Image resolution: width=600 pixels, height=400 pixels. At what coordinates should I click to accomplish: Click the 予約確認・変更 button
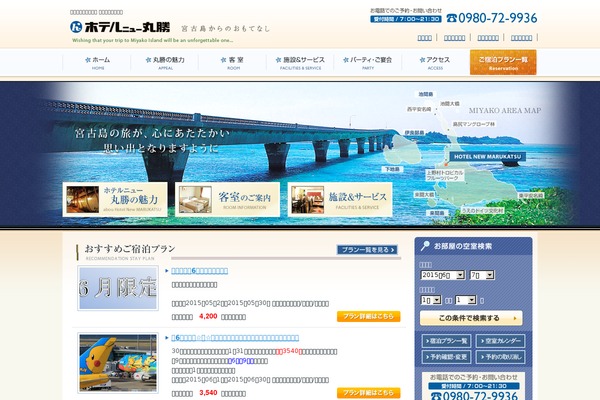coord(446,357)
